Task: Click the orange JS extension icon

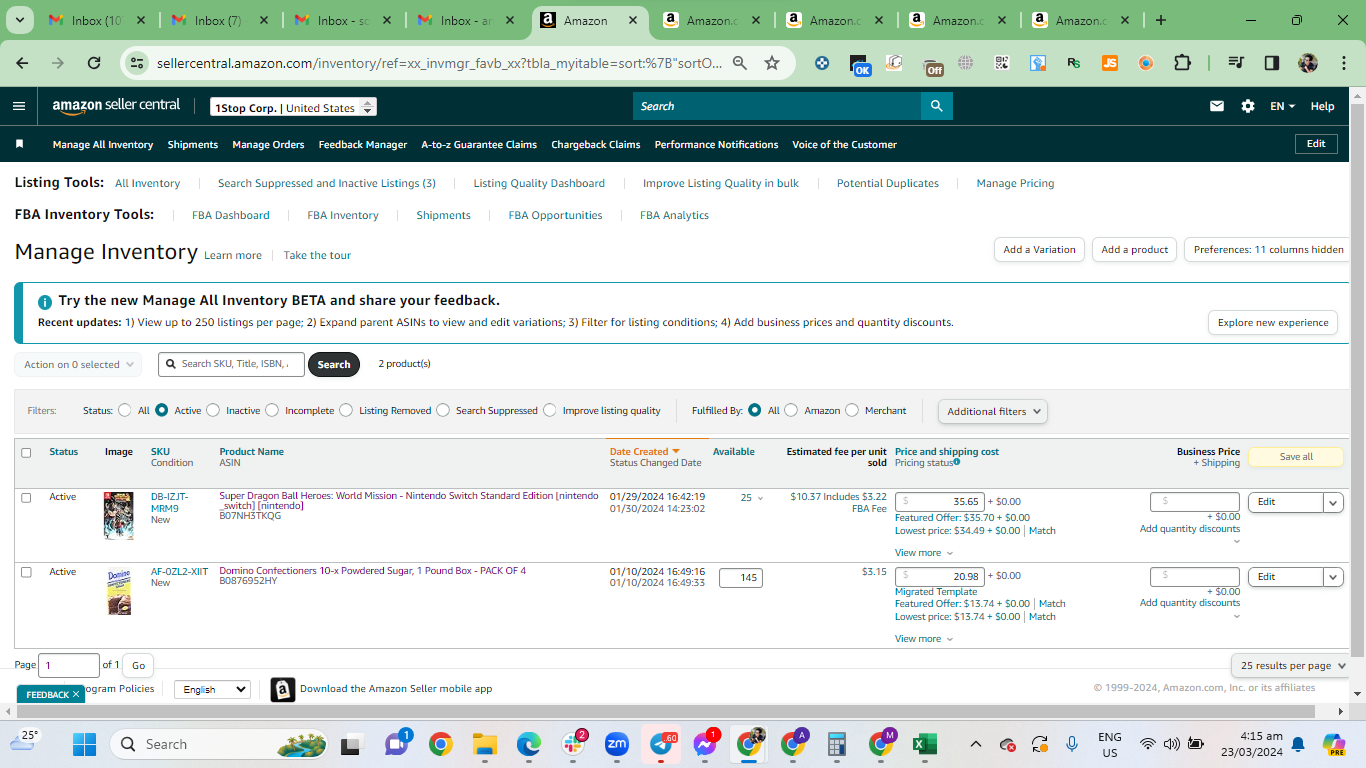Action: (x=1110, y=63)
